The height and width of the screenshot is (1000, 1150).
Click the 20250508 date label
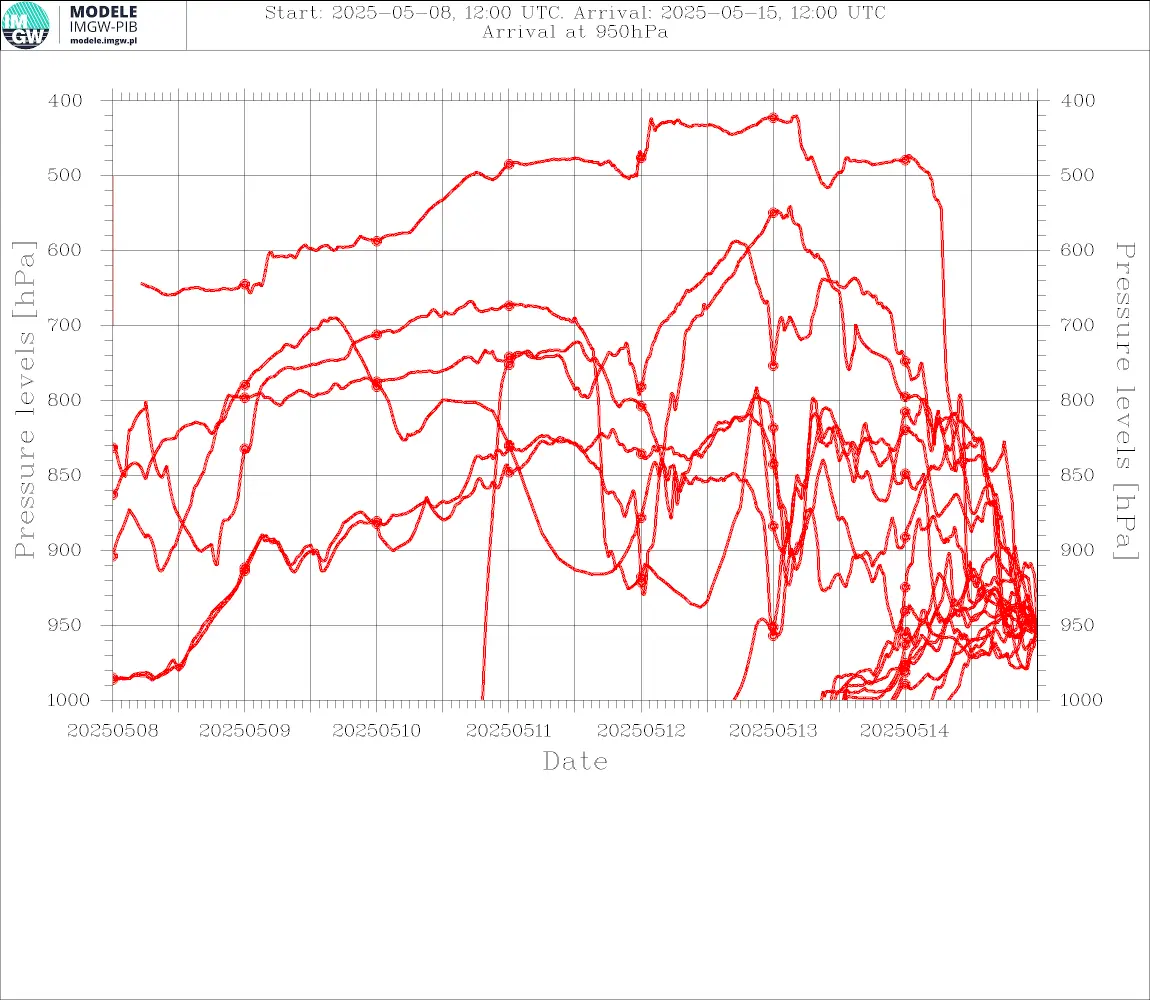[x=112, y=731]
